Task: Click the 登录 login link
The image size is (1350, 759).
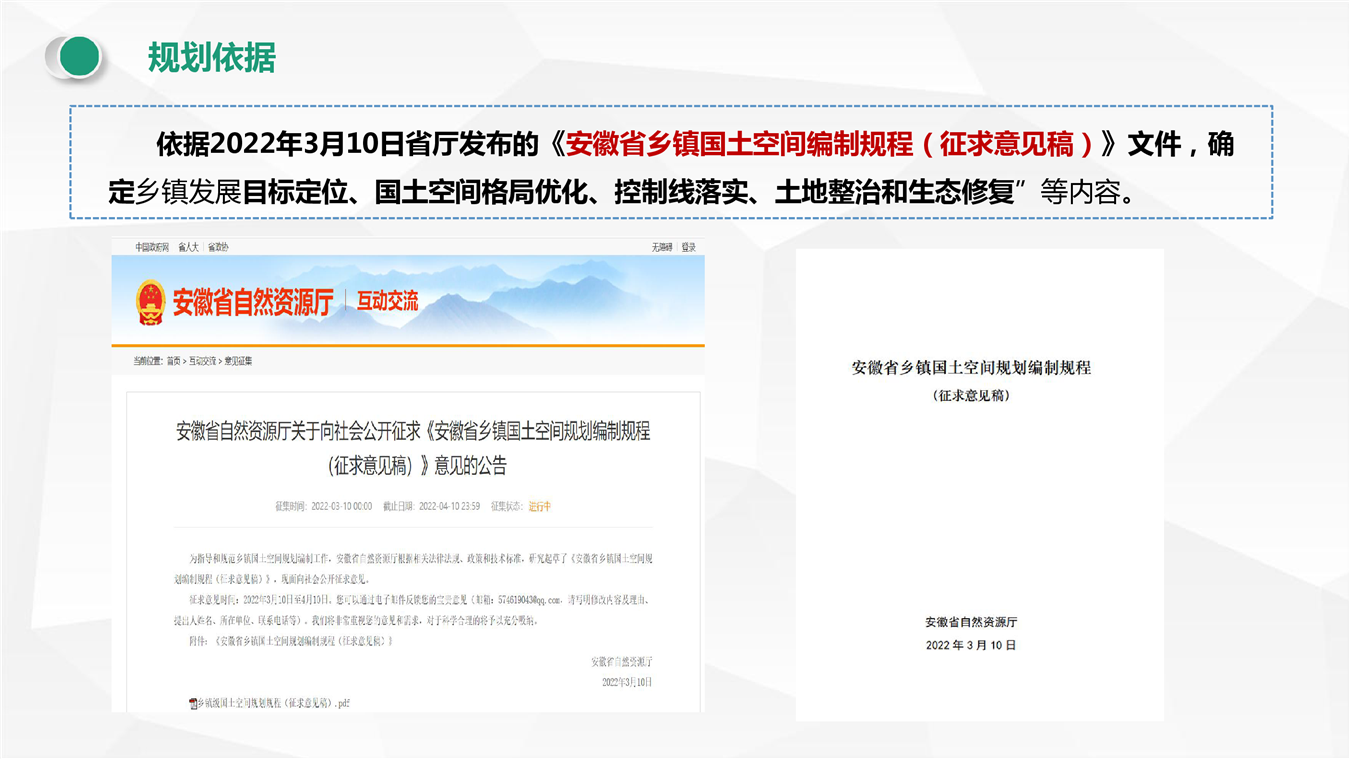Action: click(x=688, y=247)
